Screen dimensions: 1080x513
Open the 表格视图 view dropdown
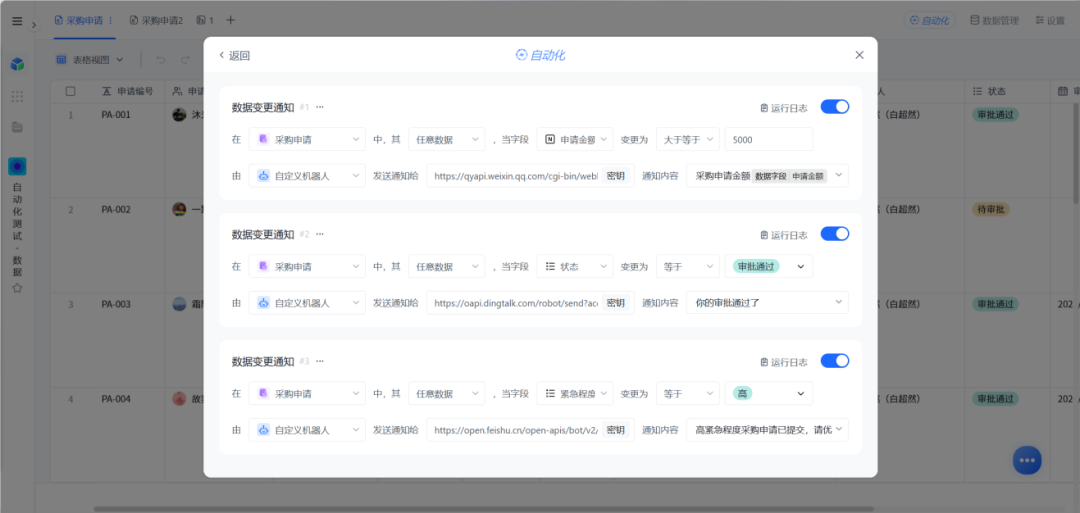90,60
